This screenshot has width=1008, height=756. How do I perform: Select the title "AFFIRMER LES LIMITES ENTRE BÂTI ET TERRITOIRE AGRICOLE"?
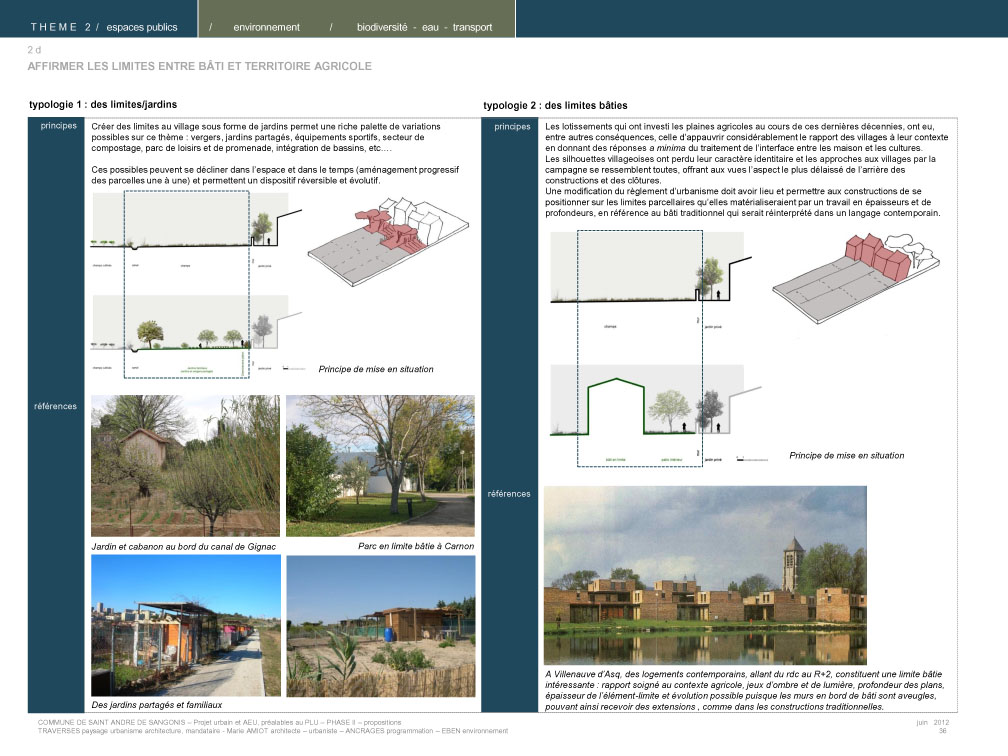[199, 66]
